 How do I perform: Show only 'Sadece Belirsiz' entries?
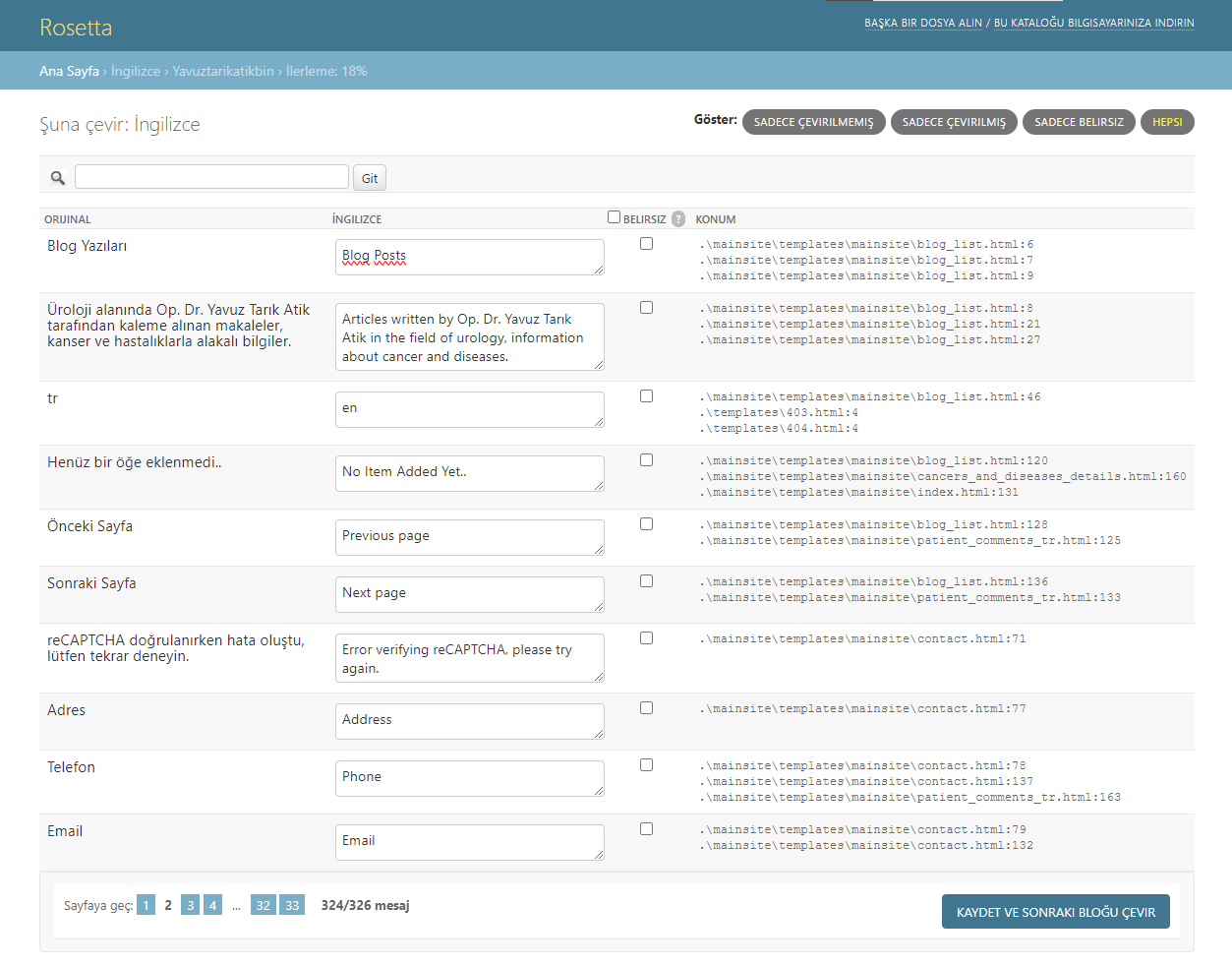[1079, 122]
